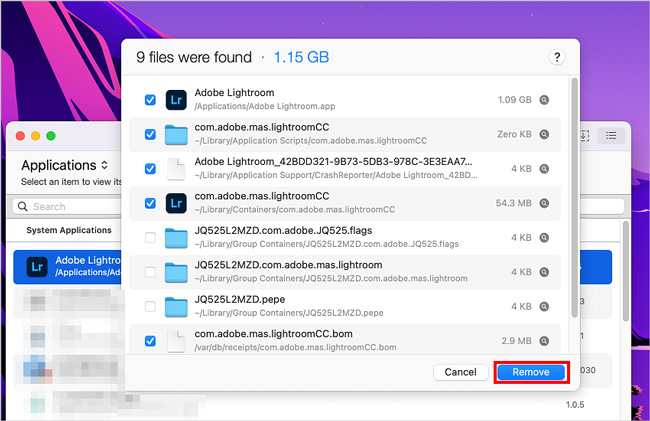
Task: Click the red close window button
Action: (x=20, y=136)
